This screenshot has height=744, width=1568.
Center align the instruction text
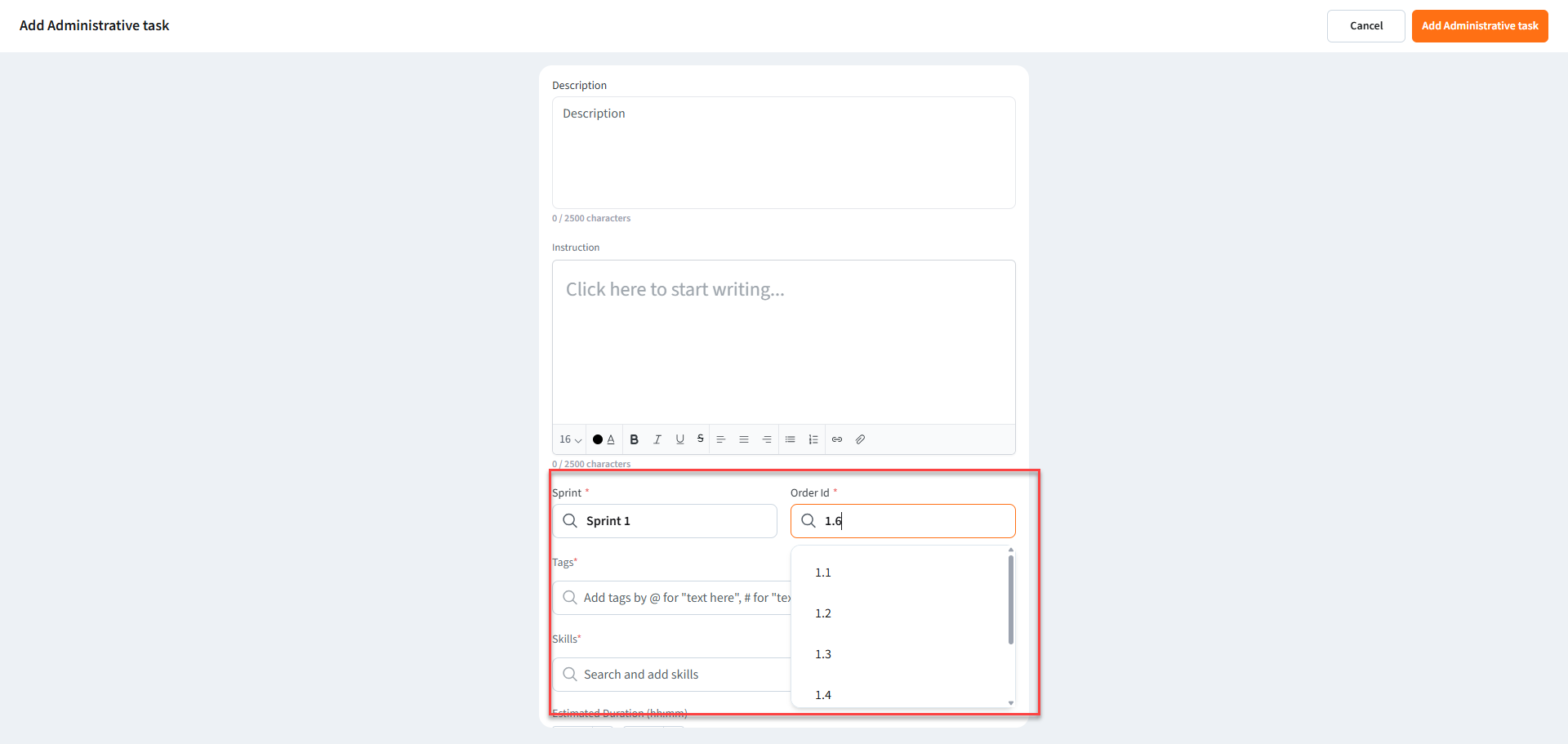tap(744, 439)
